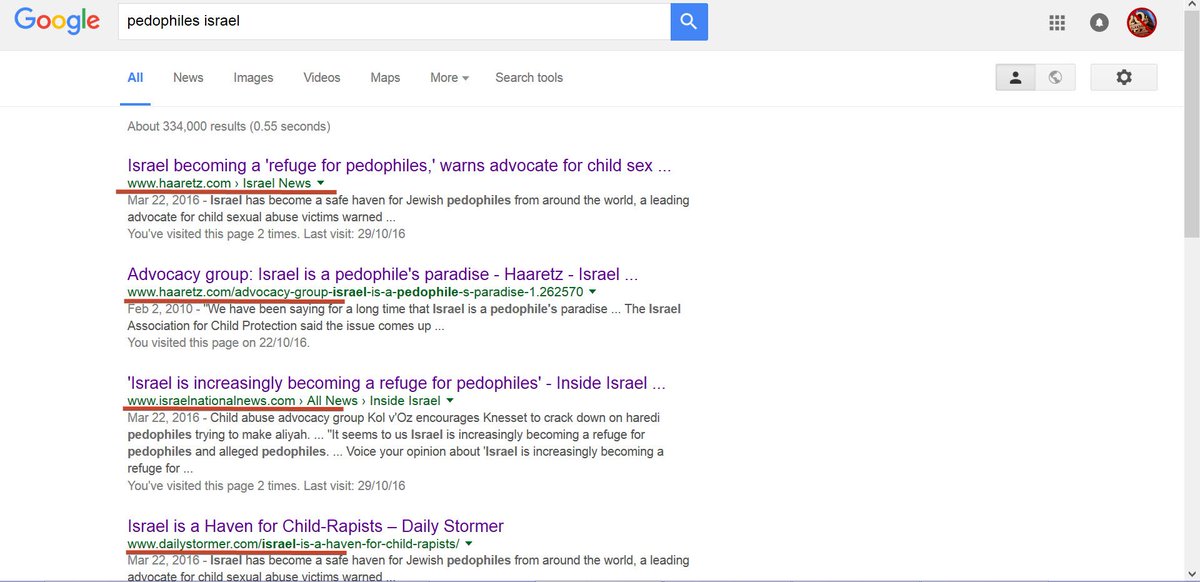Expand arrow next to israelnationalnews.com URL
The width and height of the screenshot is (1200, 582).
point(449,401)
